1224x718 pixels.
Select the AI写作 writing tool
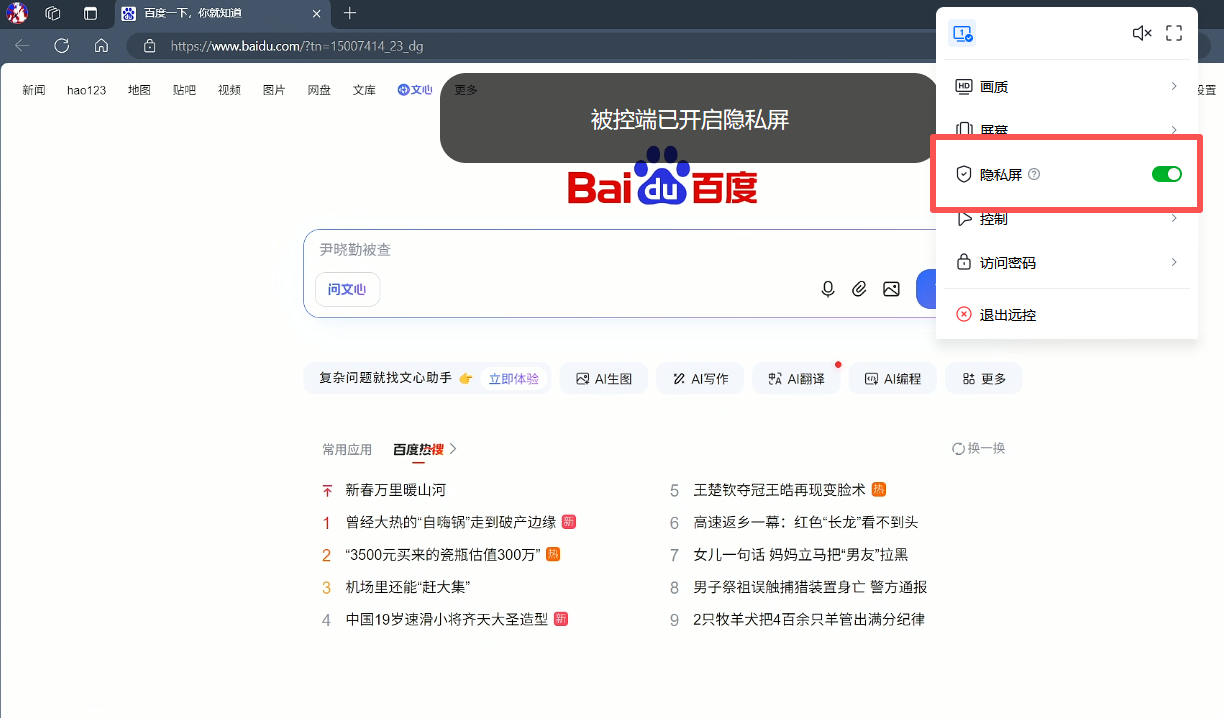tap(699, 378)
